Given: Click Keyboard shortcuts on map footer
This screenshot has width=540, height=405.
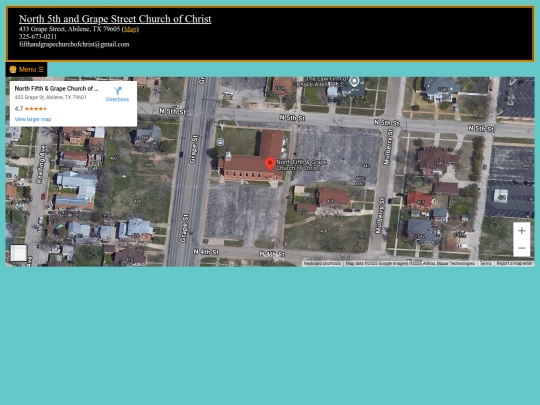Looking at the screenshot, I should click(322, 263).
